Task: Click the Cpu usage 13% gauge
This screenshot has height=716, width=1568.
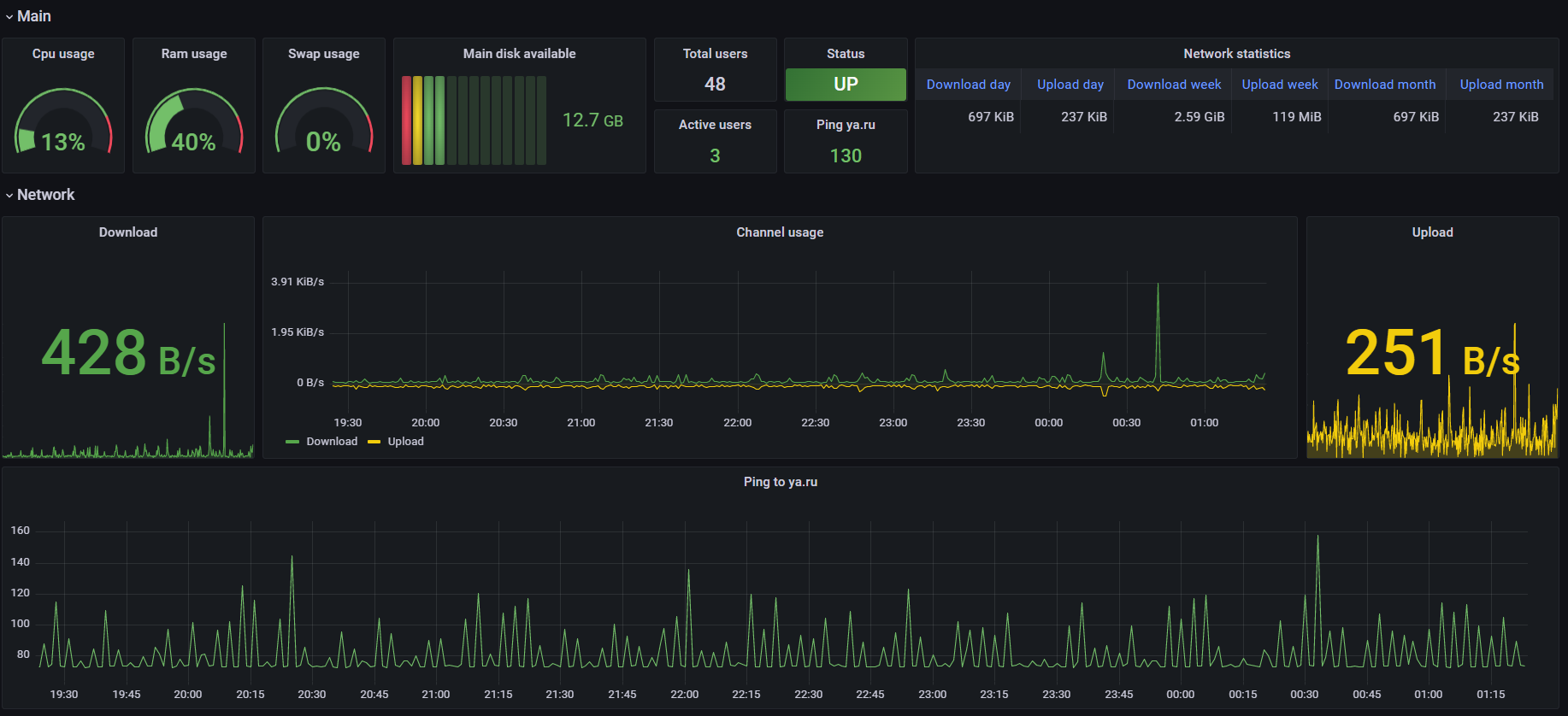Action: pos(63,122)
